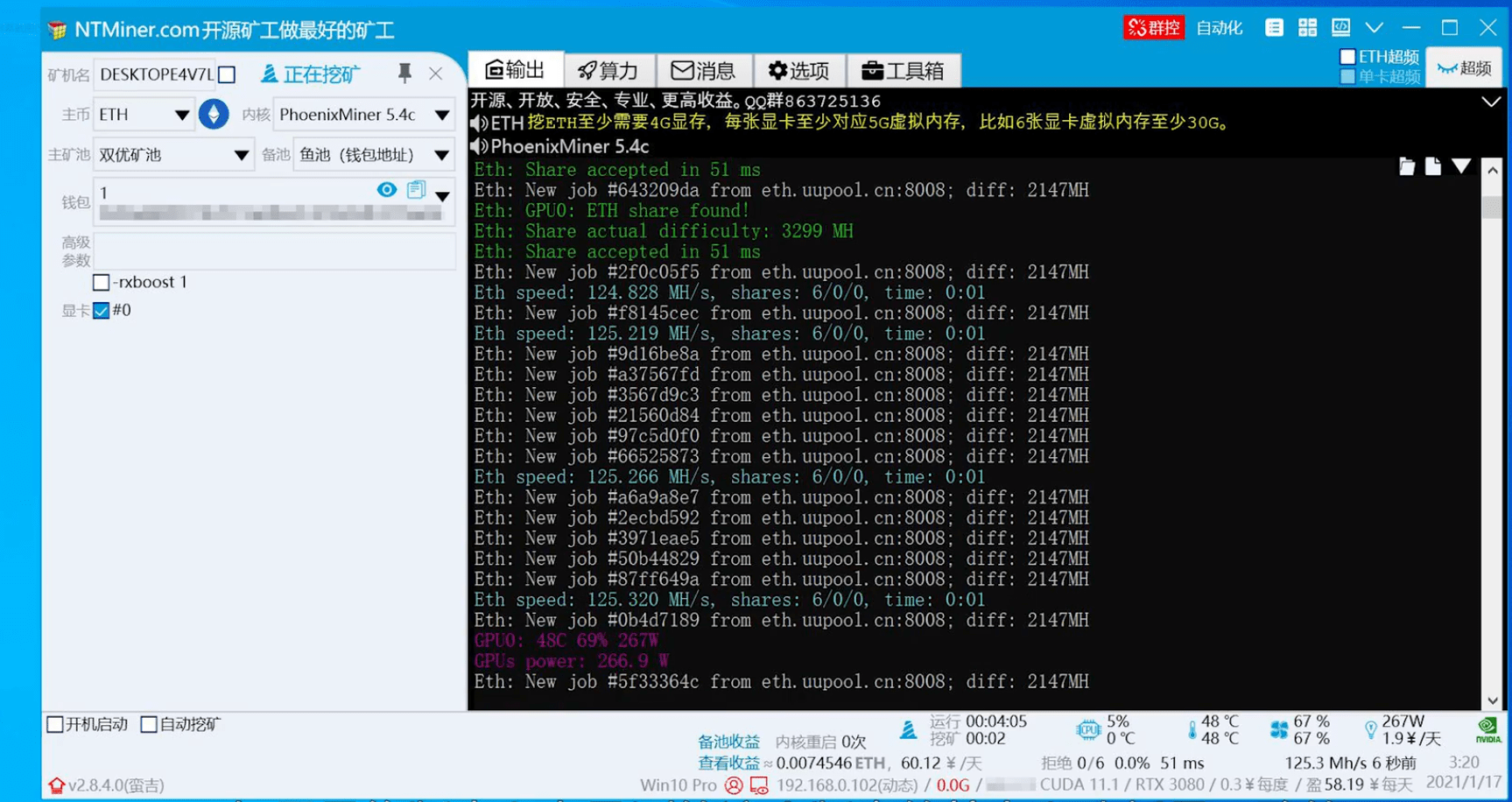Switch to the 选项 options tab

click(798, 70)
